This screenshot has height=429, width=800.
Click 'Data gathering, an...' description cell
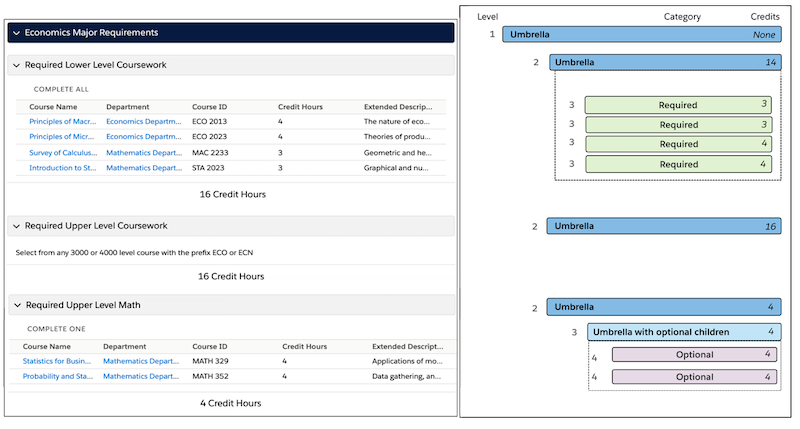click(x=407, y=376)
